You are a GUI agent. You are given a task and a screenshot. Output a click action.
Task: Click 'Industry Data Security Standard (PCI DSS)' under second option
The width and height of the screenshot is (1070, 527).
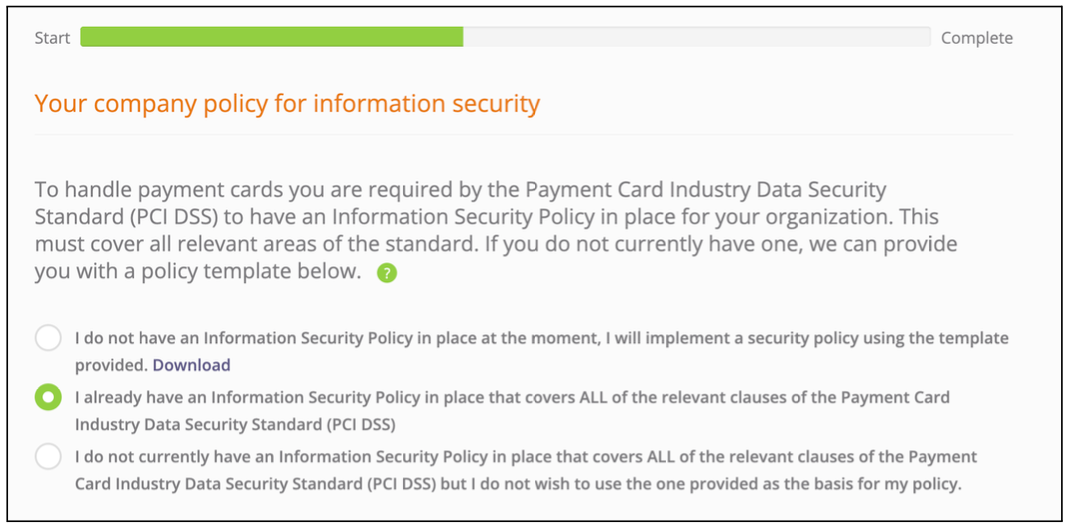point(235,425)
